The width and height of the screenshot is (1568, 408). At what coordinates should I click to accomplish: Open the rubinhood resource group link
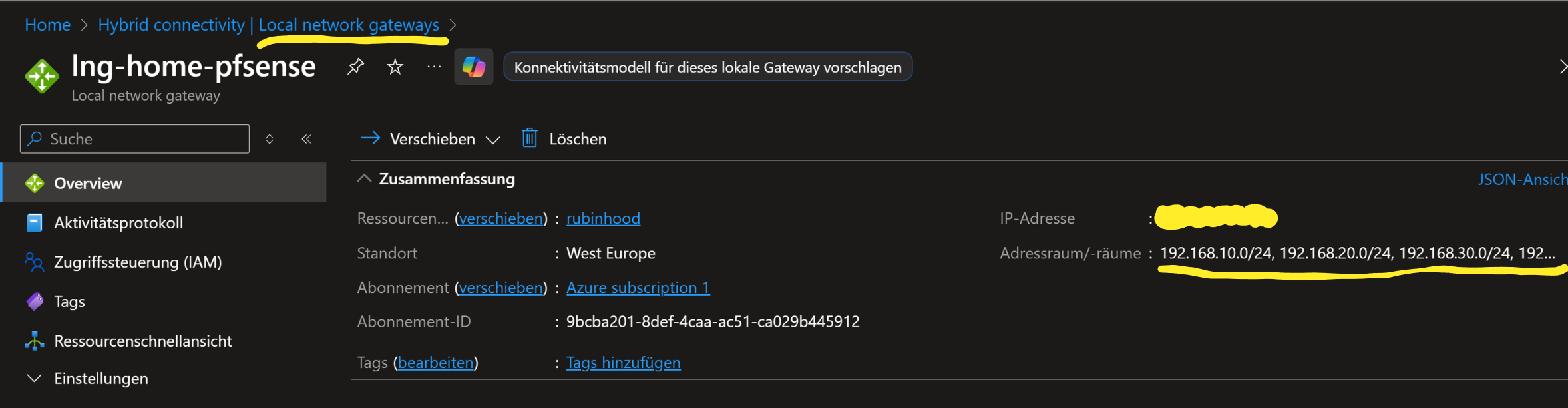tap(603, 218)
